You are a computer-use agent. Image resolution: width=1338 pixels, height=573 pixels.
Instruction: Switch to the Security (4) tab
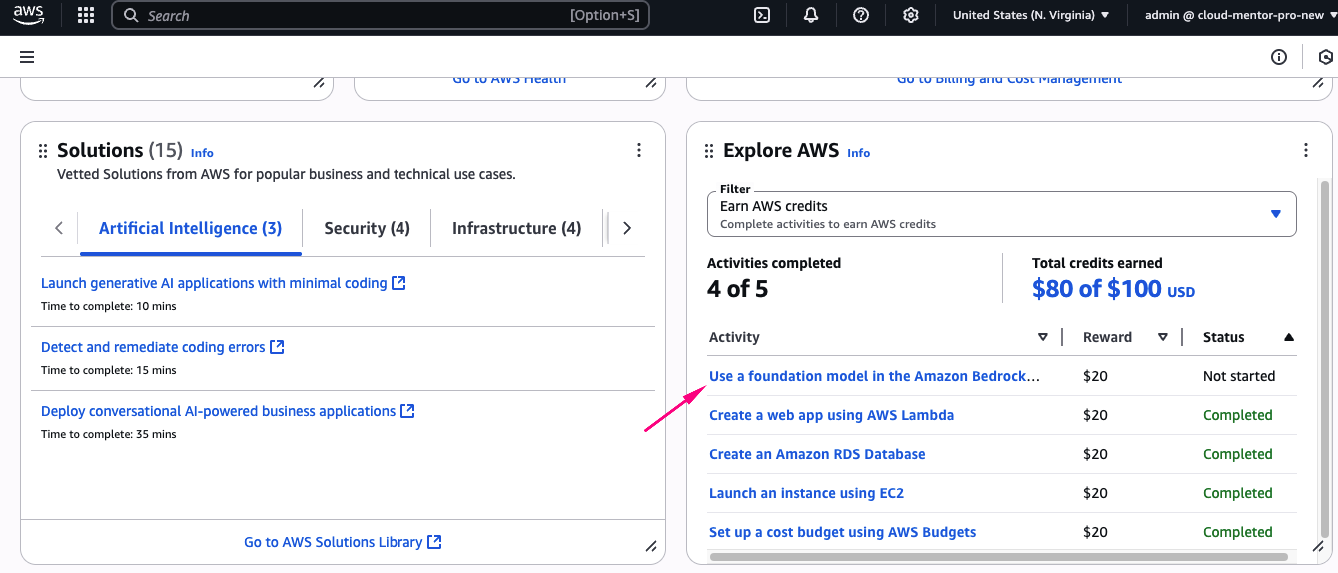tap(367, 228)
